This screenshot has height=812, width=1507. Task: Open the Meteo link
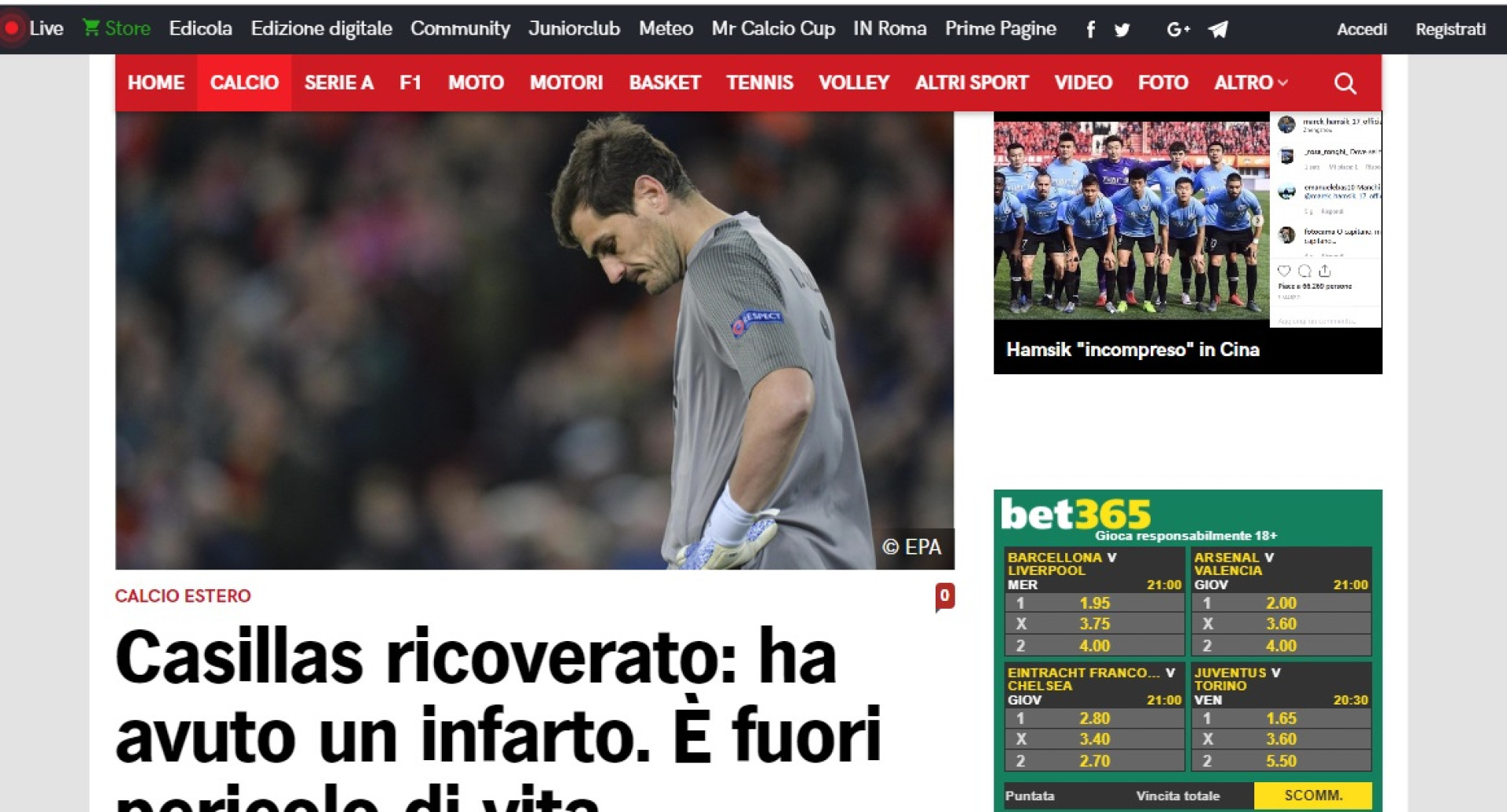[666, 28]
